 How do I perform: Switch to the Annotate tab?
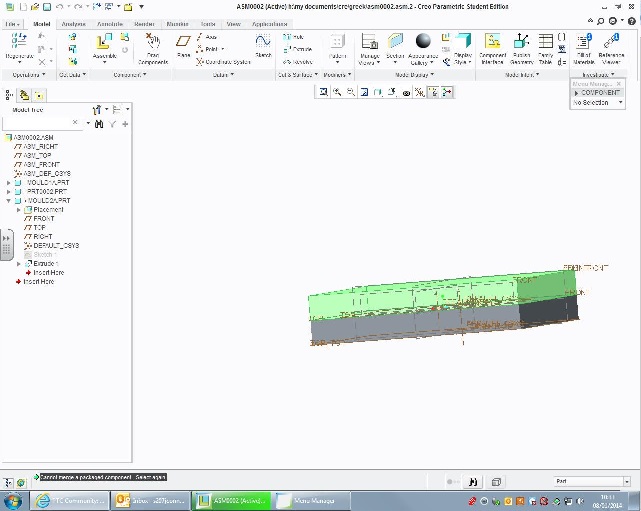110,24
